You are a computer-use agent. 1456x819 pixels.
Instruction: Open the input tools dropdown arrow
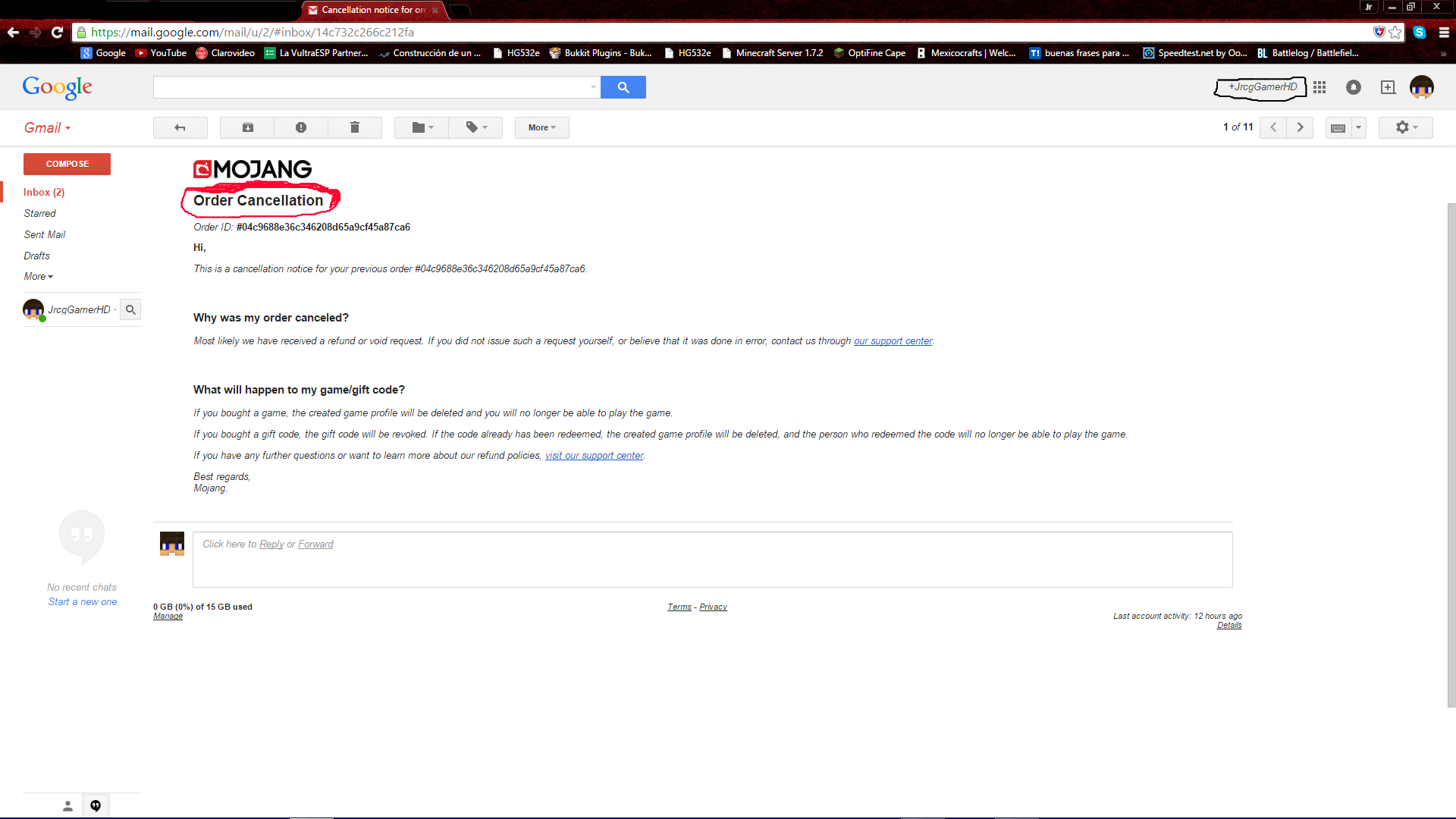click(1358, 127)
